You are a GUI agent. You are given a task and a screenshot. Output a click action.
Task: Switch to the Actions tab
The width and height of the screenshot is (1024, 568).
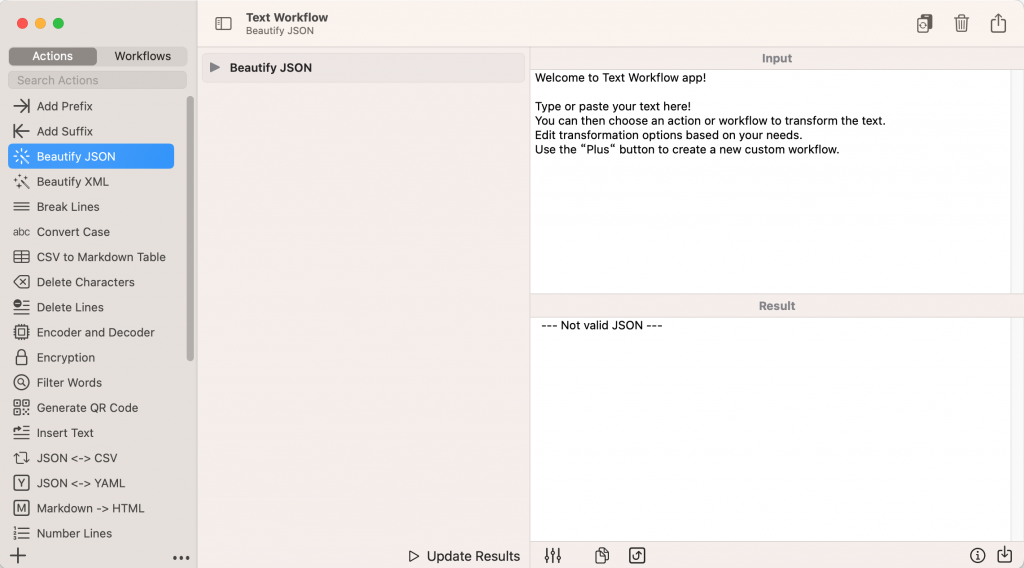pyautogui.click(x=53, y=56)
